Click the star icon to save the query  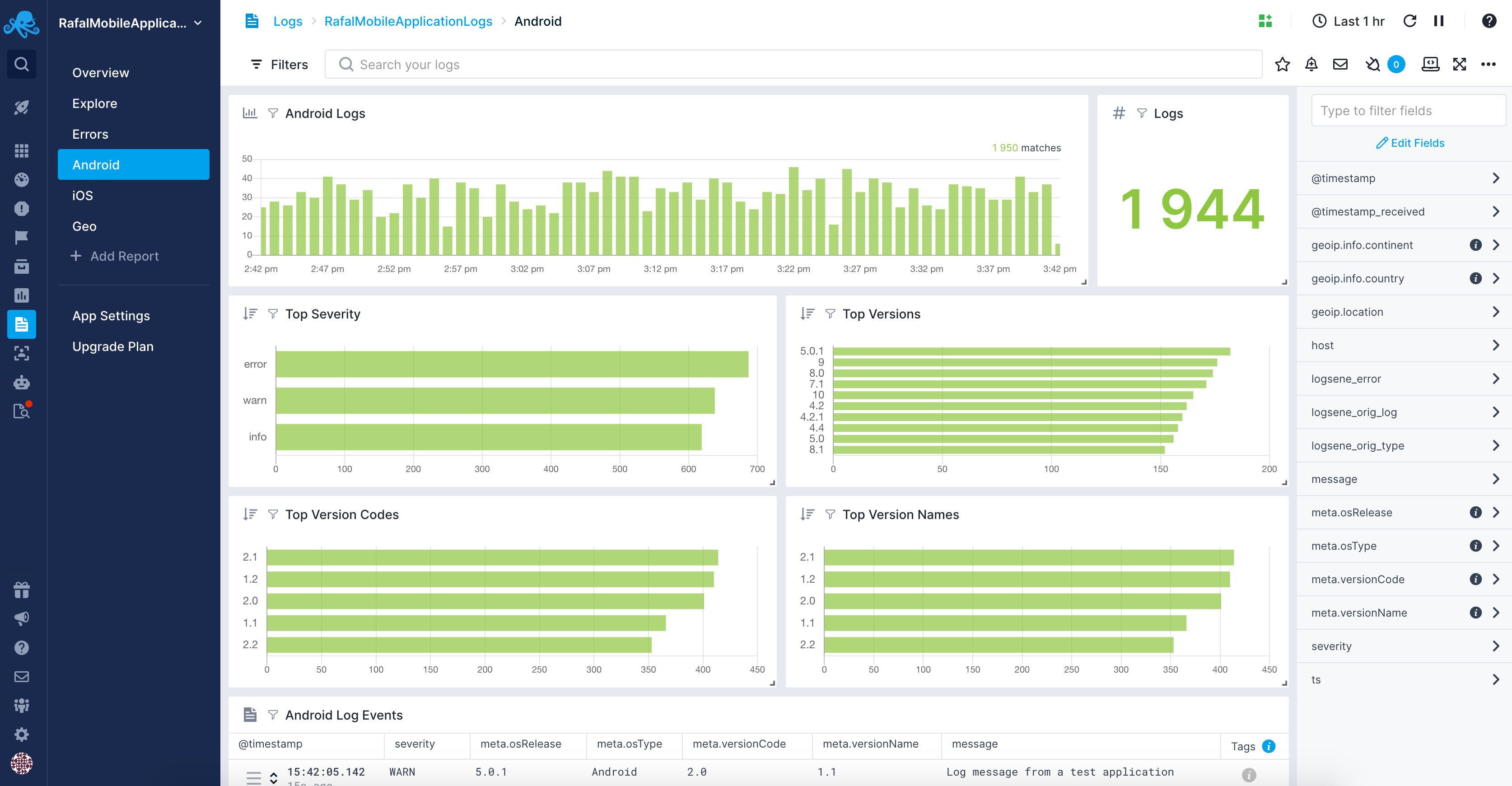coord(1282,65)
